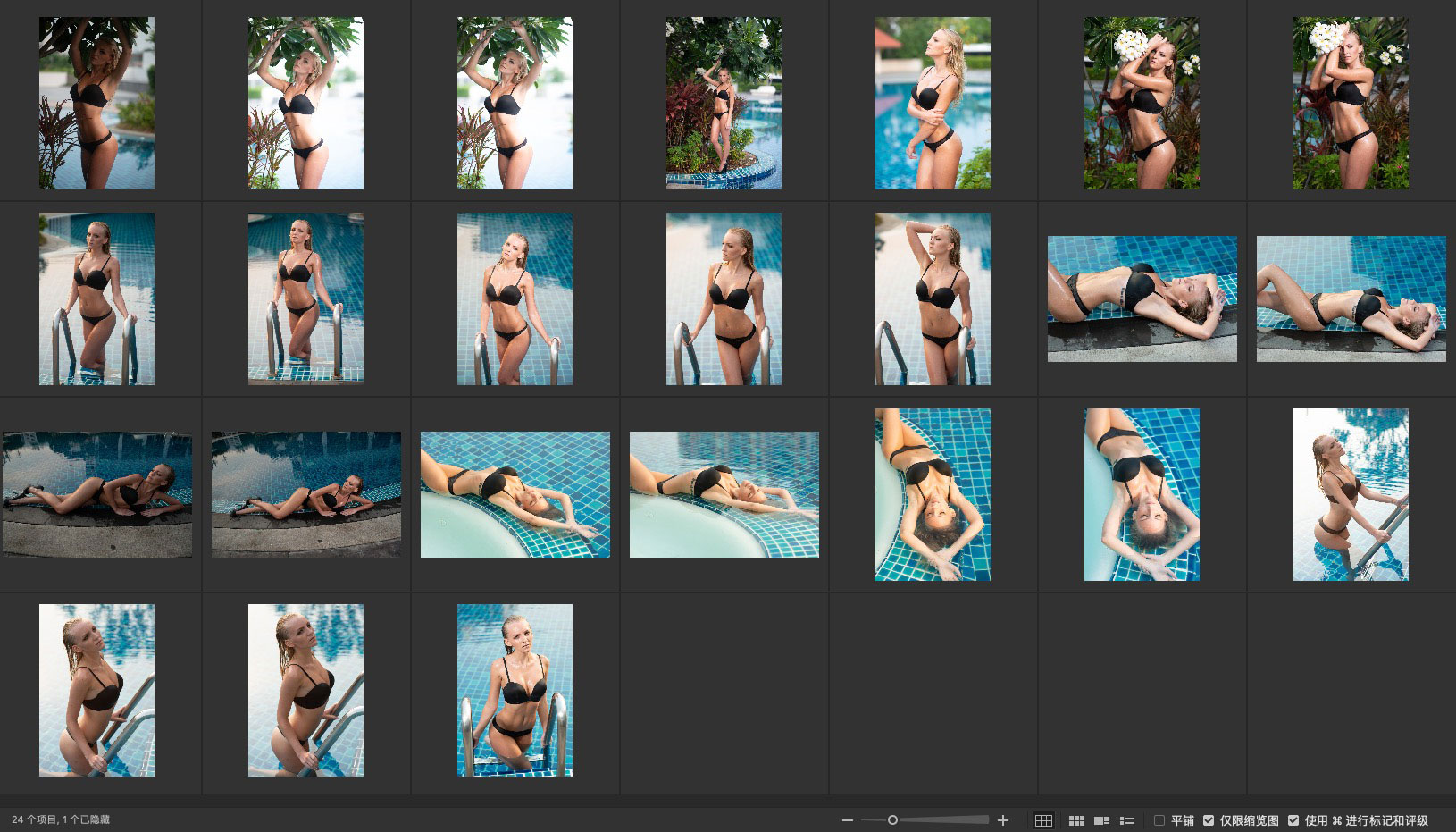This screenshot has width=1456, height=832.
Task: Click the 24 个项目 status text
Action: click(61, 819)
